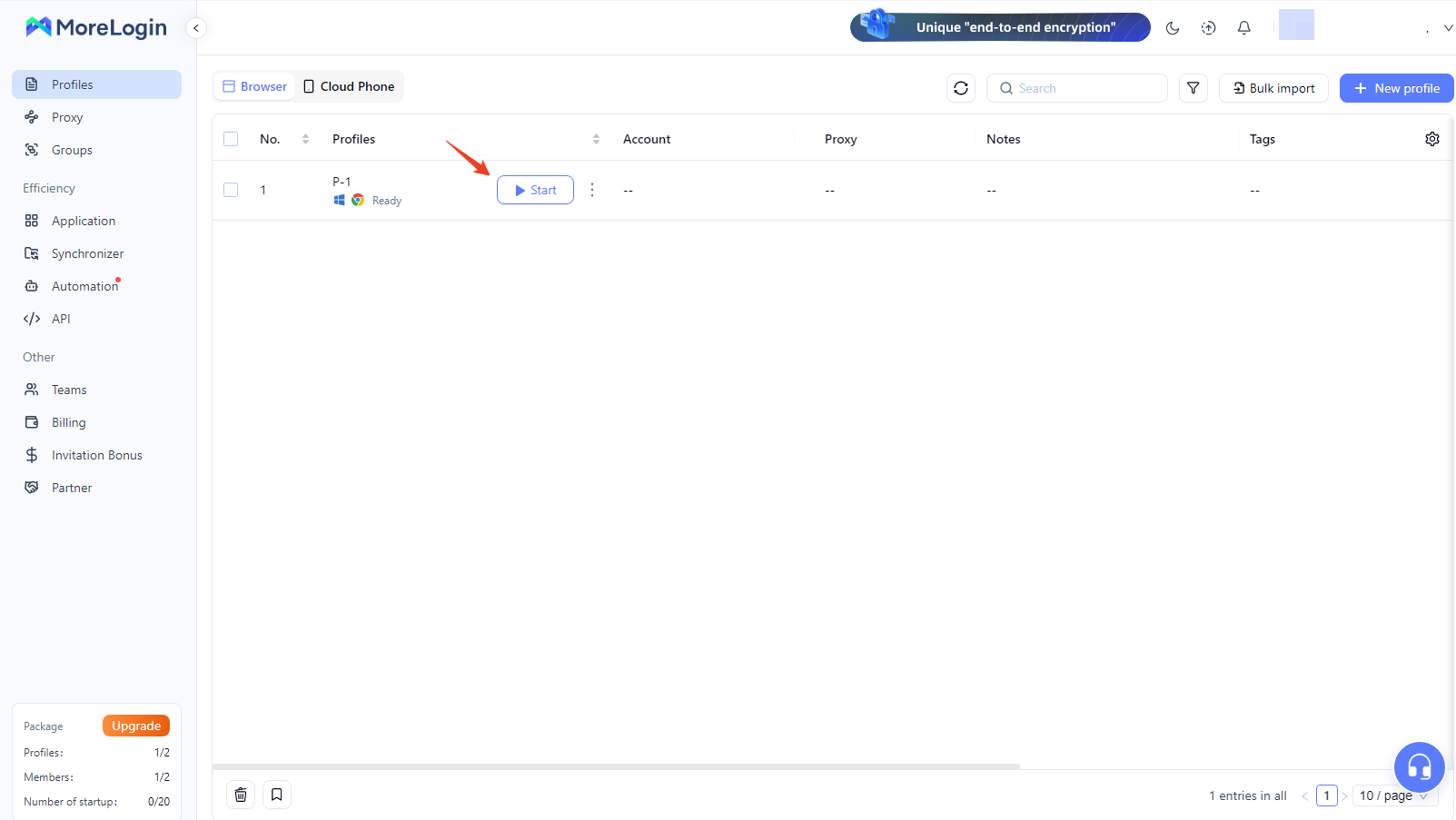Viewport: 1456px width, 820px height.
Task: Open the 10 / page dropdown
Action: click(1394, 795)
